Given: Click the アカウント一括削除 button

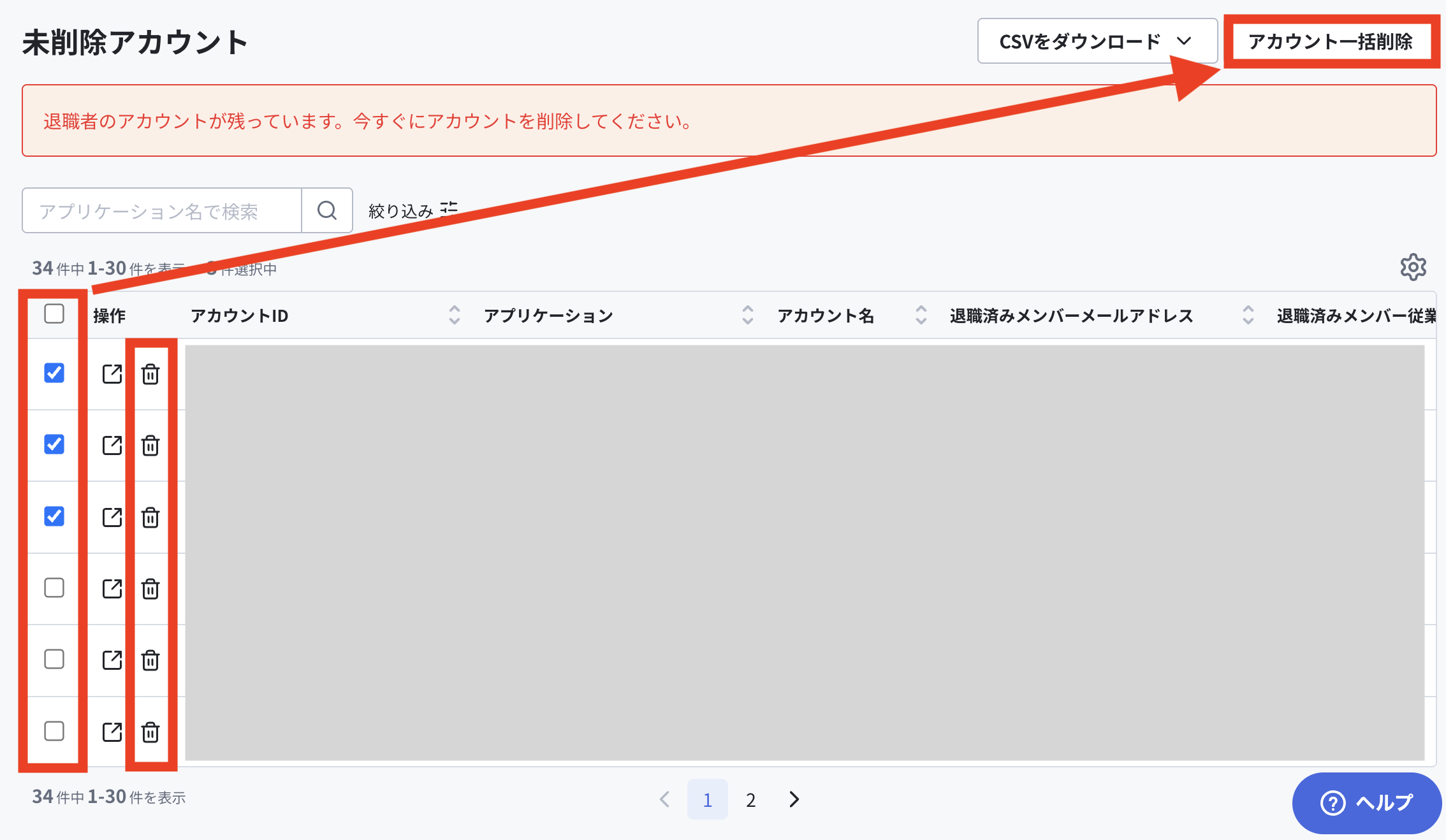Looking at the screenshot, I should pos(1331,41).
